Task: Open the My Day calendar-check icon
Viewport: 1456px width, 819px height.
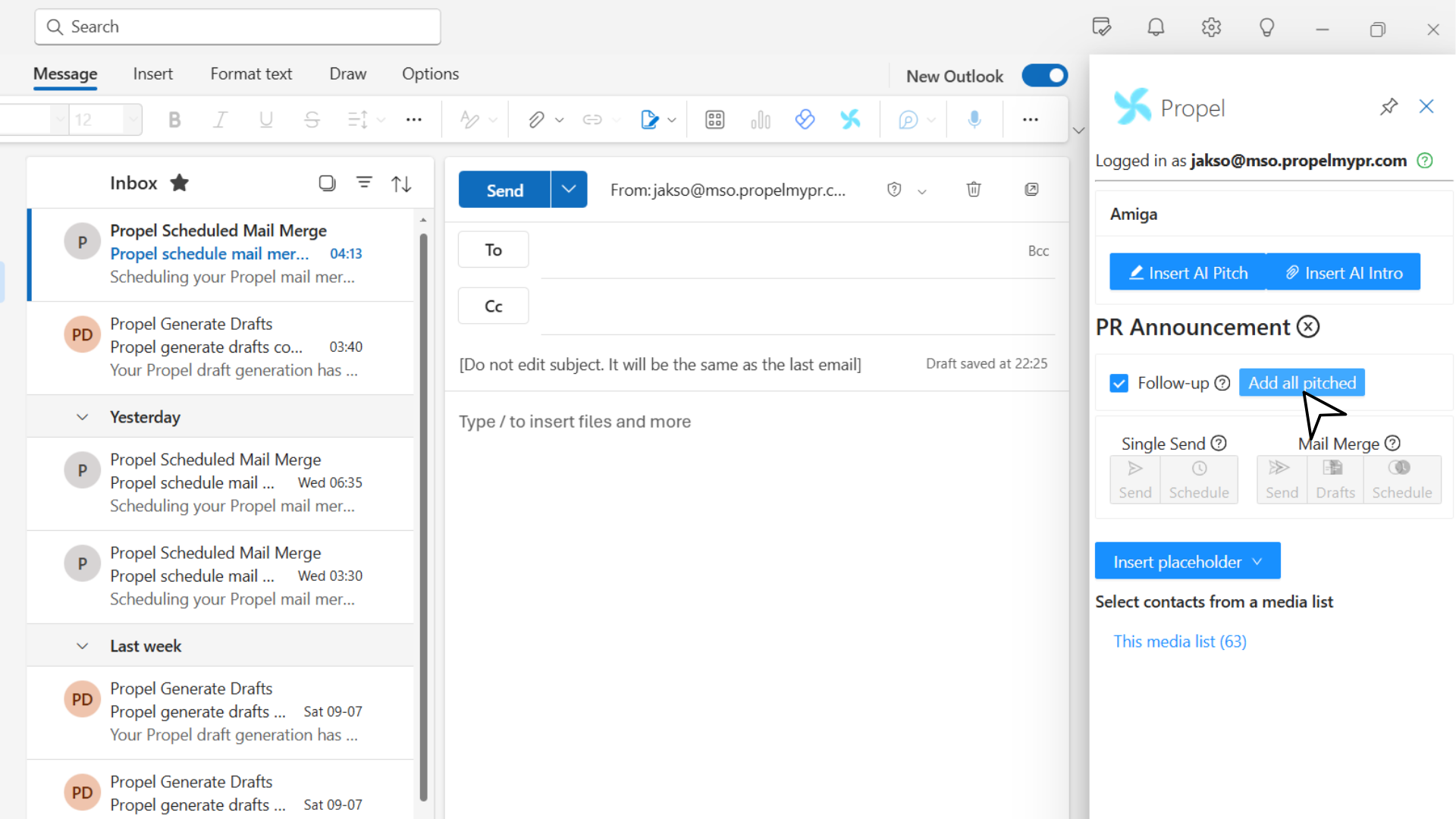Action: click(x=1101, y=28)
